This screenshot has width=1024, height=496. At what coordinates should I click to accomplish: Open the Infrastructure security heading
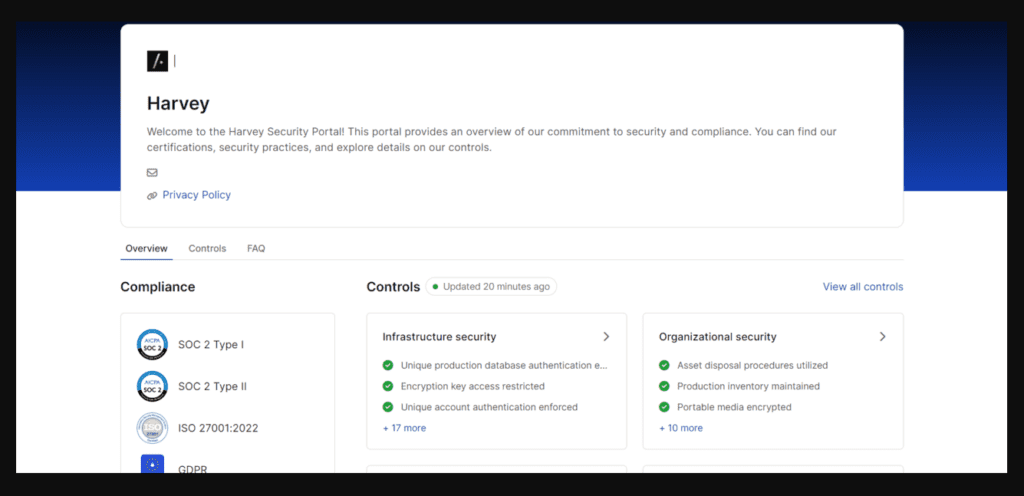coord(440,337)
